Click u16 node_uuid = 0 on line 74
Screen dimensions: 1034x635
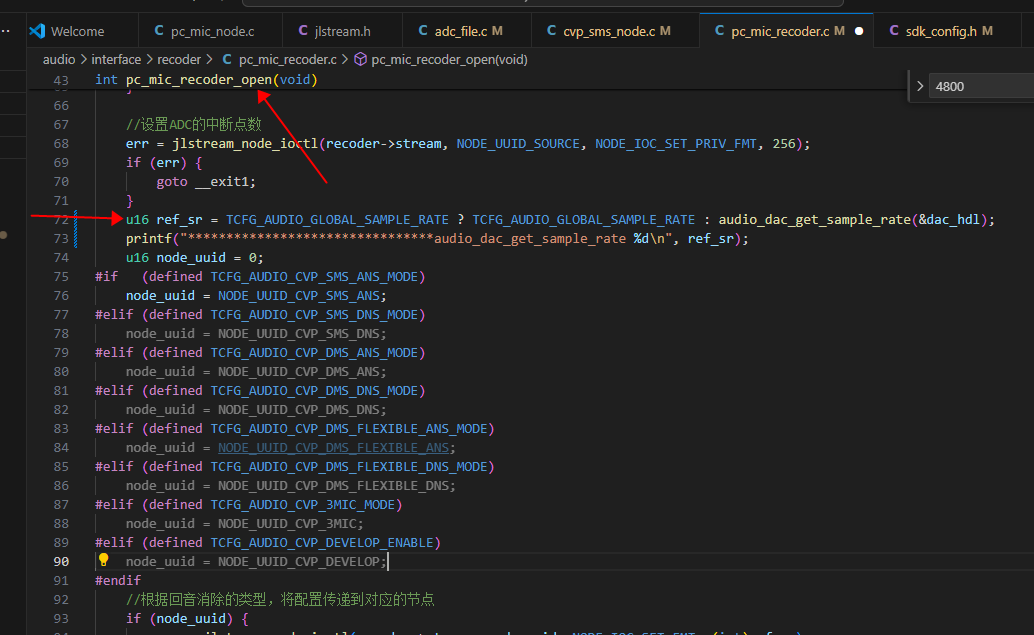191,258
